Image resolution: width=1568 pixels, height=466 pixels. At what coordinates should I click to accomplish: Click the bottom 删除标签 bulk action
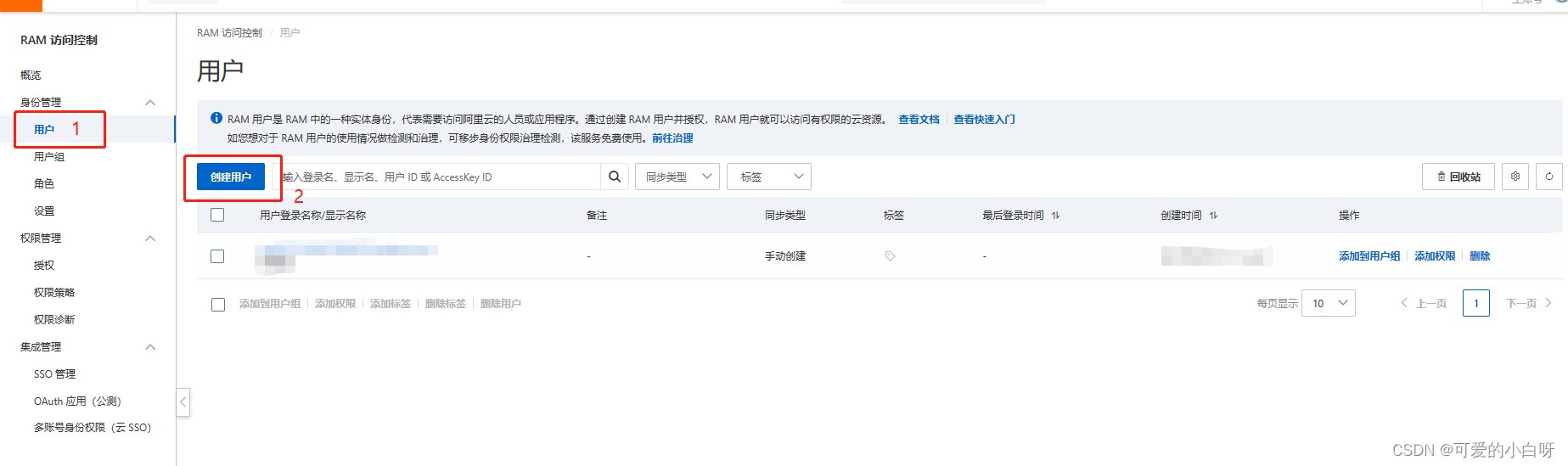446,303
